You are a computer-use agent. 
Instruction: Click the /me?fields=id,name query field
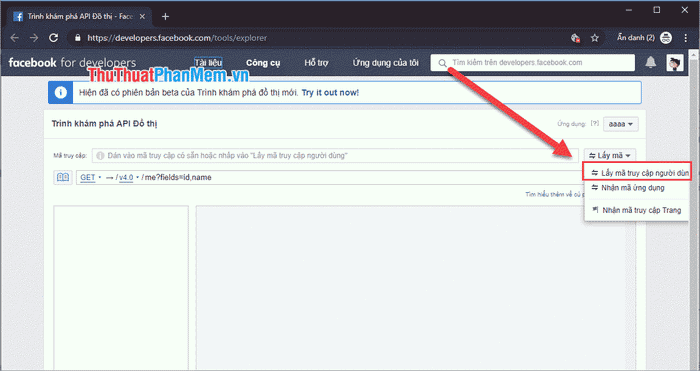pyautogui.click(x=176, y=177)
